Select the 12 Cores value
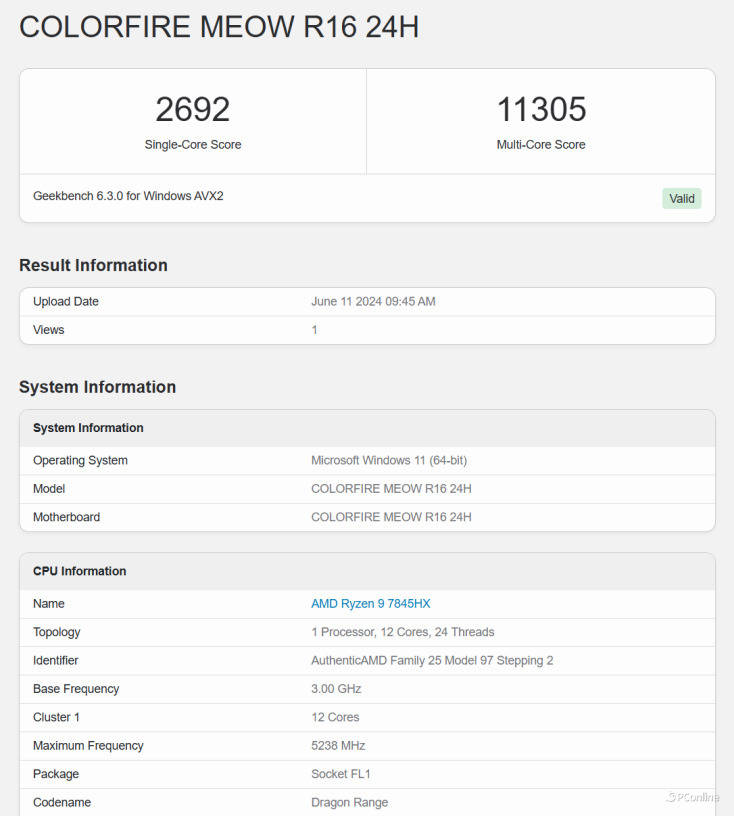 [x=335, y=717]
